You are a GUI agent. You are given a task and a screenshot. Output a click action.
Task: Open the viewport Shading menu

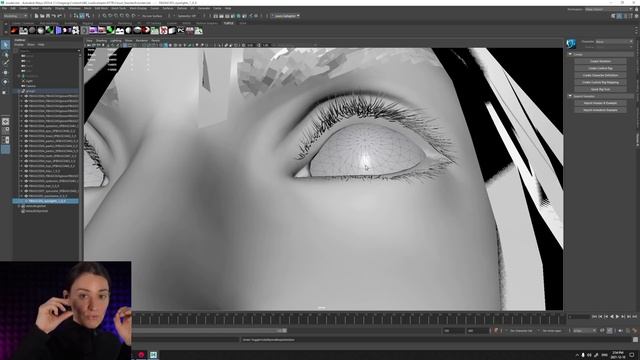coord(101,41)
